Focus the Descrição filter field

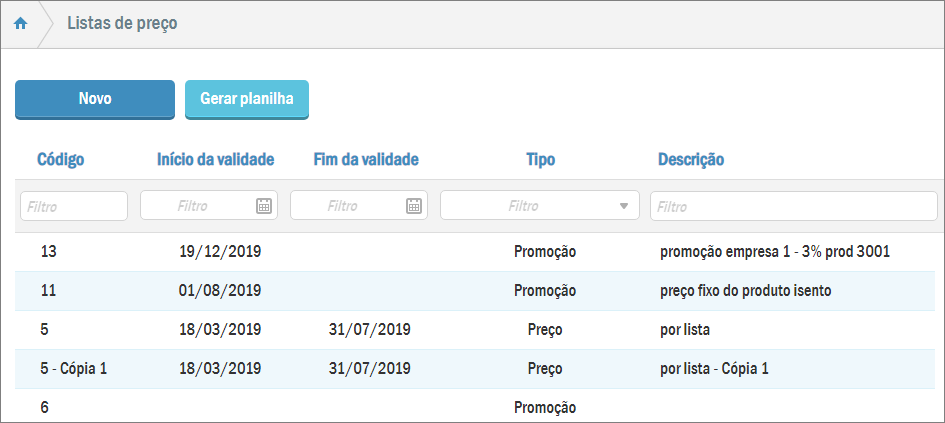793,206
